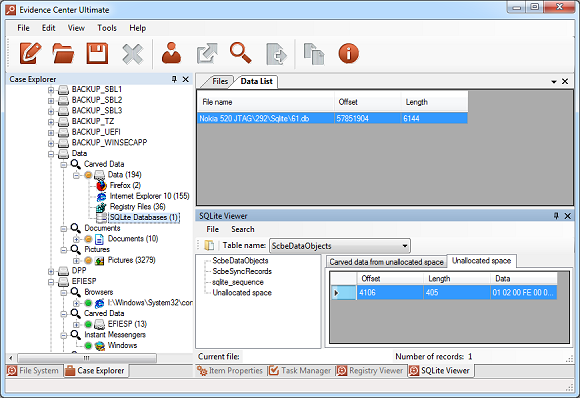Image resolution: width=580 pixels, height=398 pixels.
Task: Click the user profile icon in the toolbar
Action: (171, 53)
